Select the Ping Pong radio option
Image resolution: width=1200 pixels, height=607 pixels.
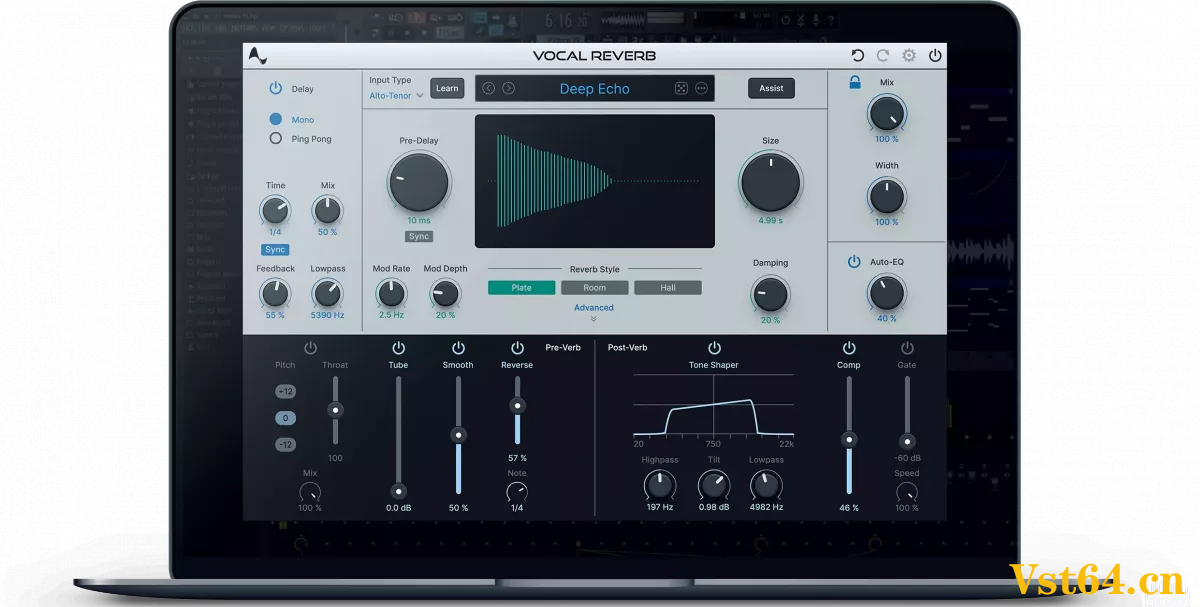[x=276, y=139]
